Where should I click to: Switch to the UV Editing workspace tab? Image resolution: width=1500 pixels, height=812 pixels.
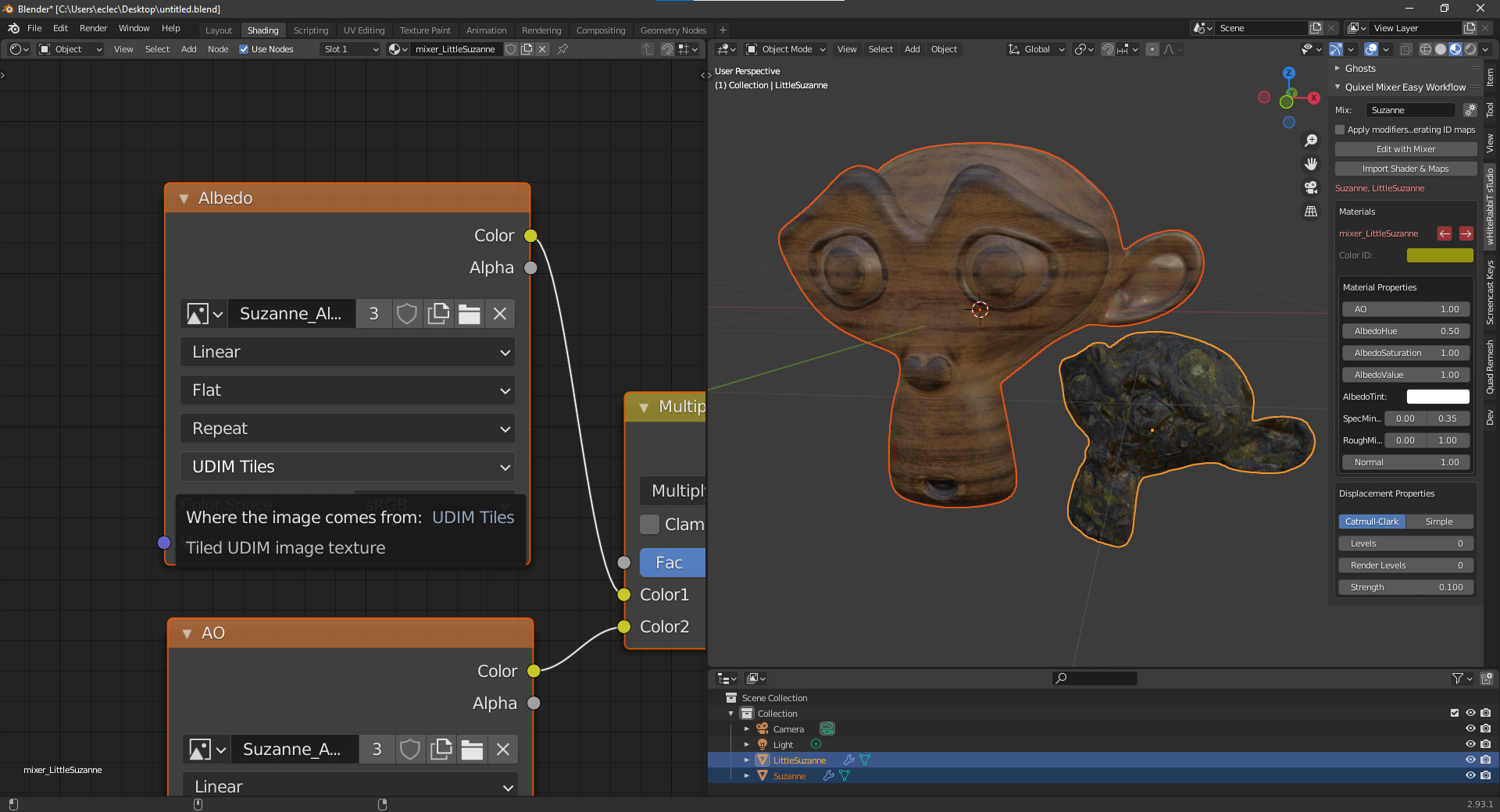tap(364, 30)
